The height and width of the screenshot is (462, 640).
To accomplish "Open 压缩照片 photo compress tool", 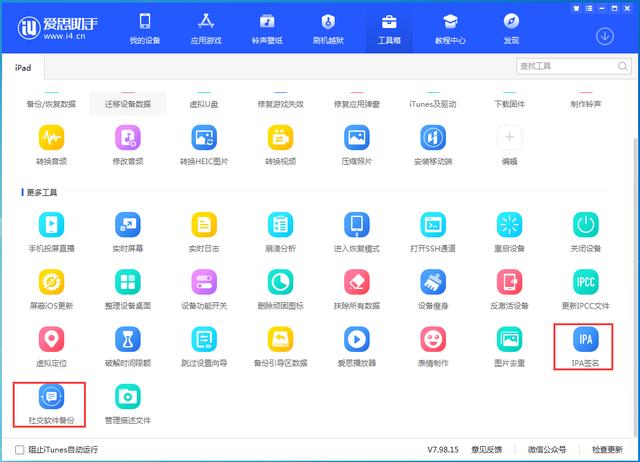I will (357, 138).
